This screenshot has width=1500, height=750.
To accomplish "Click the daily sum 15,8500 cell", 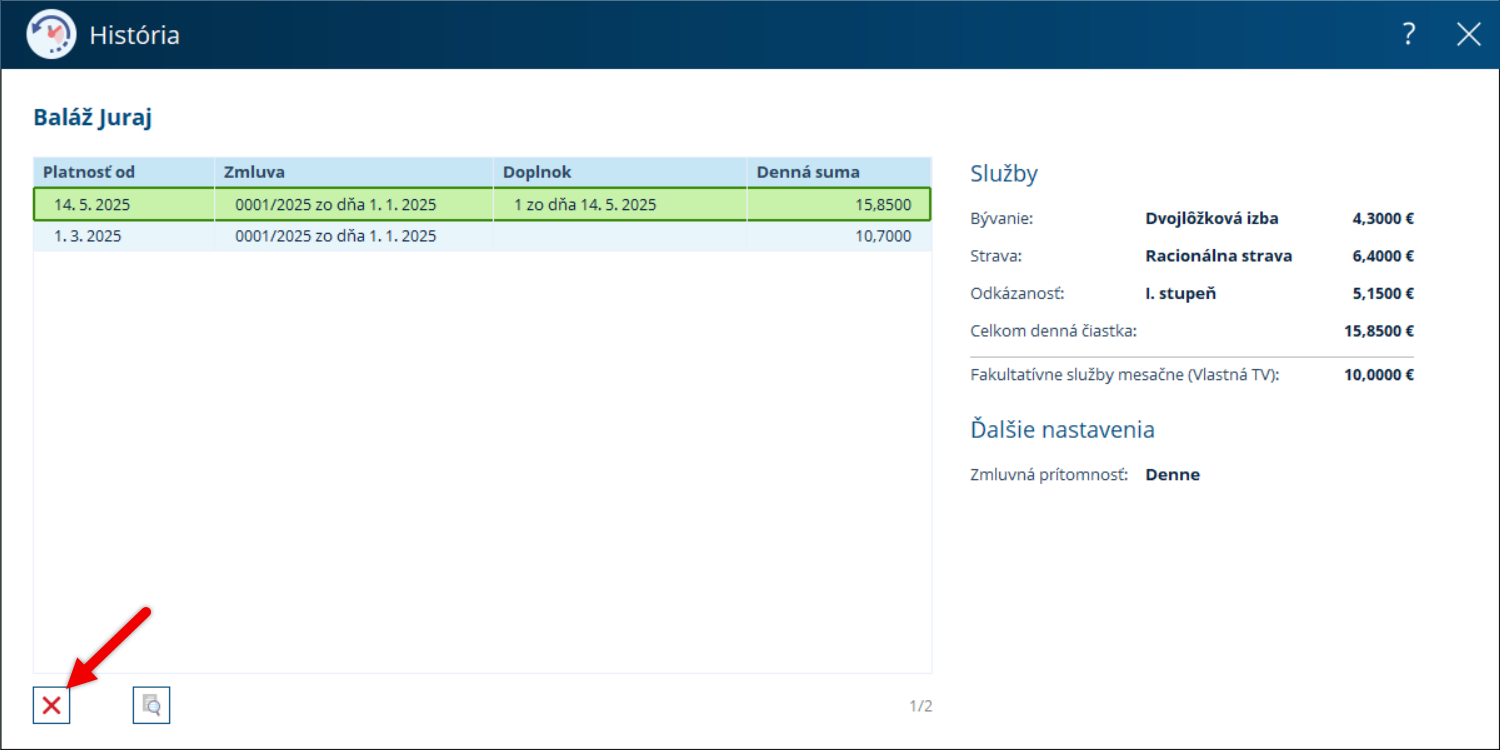I will coord(839,204).
